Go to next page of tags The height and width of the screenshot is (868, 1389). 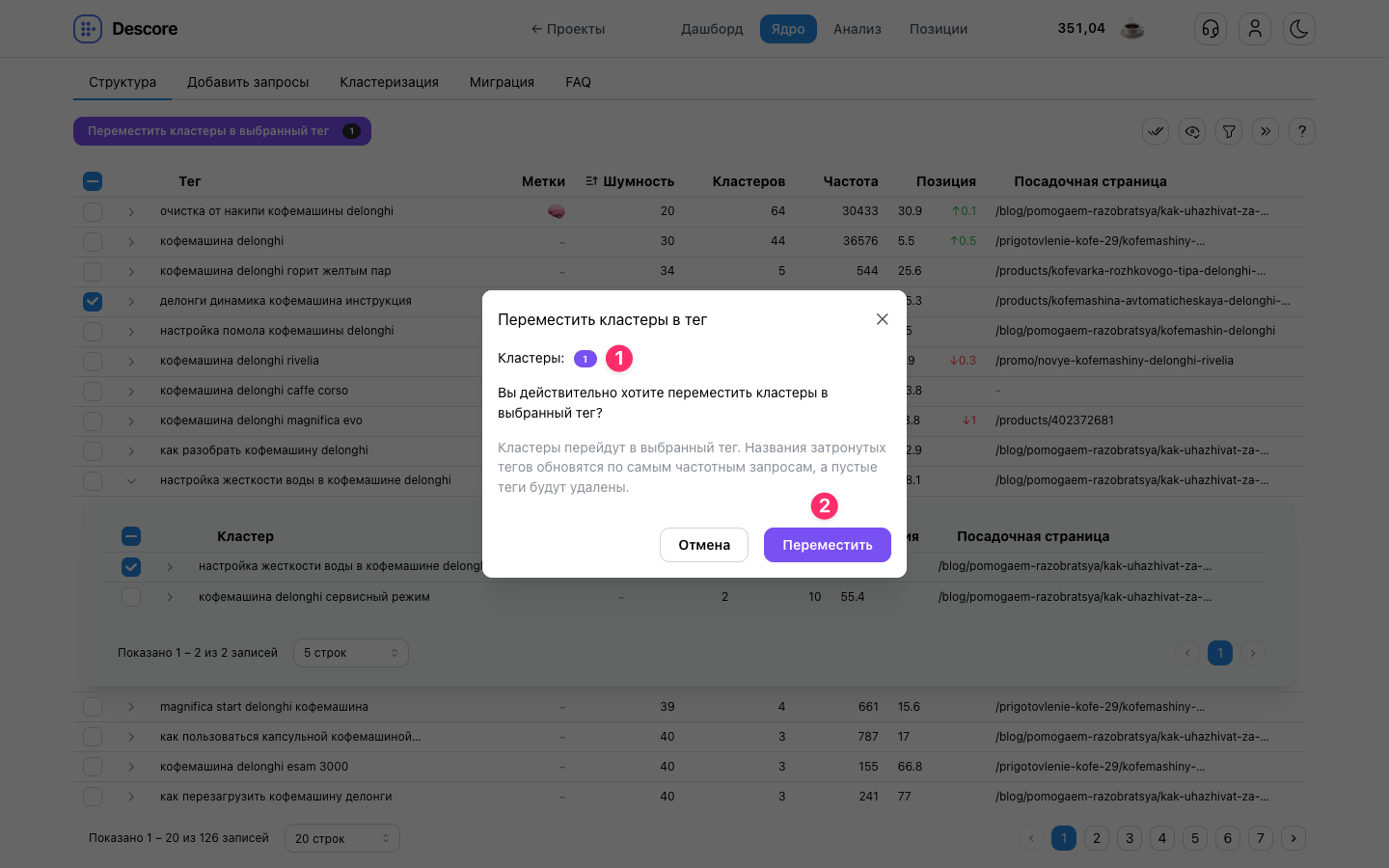tap(1294, 838)
